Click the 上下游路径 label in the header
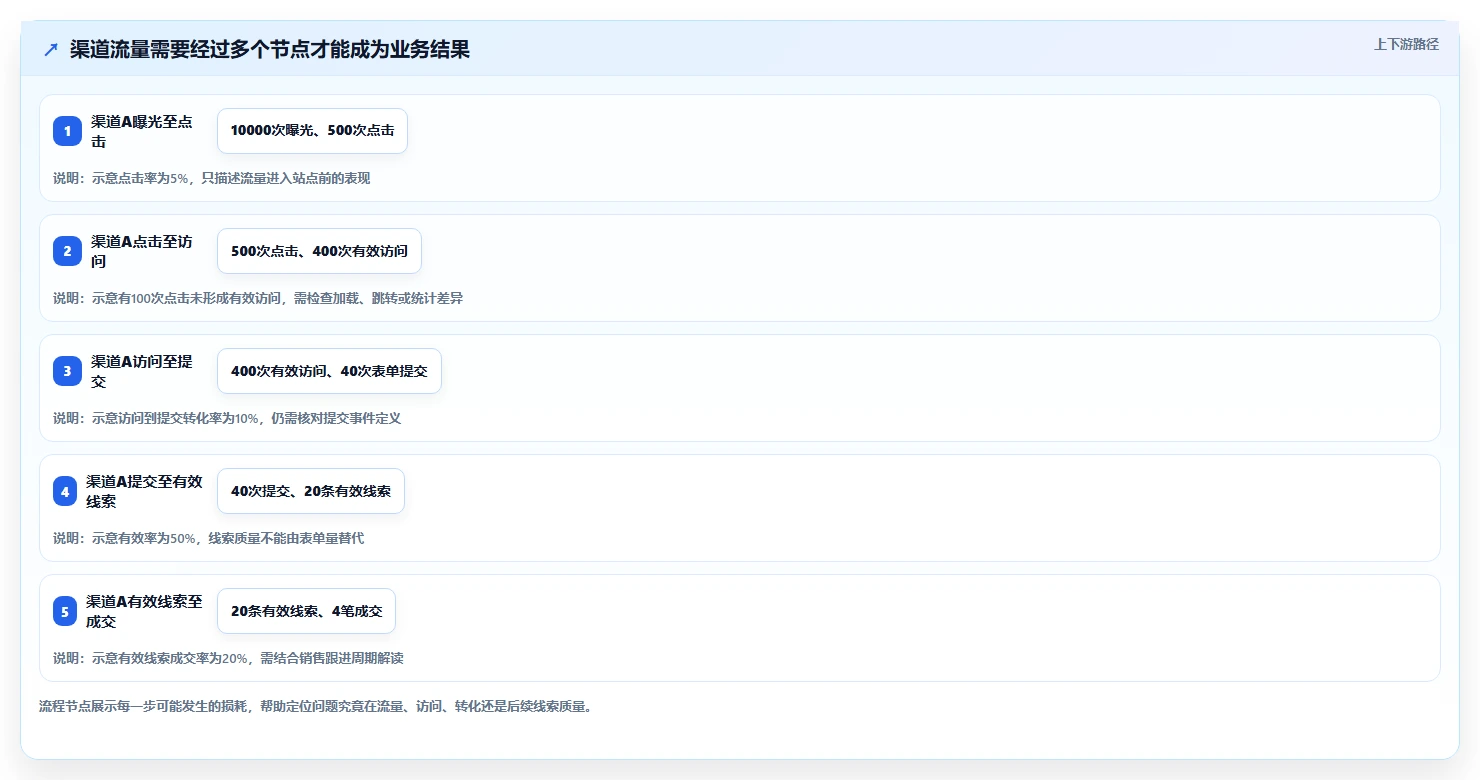The width and height of the screenshot is (1480, 780). point(1406,44)
